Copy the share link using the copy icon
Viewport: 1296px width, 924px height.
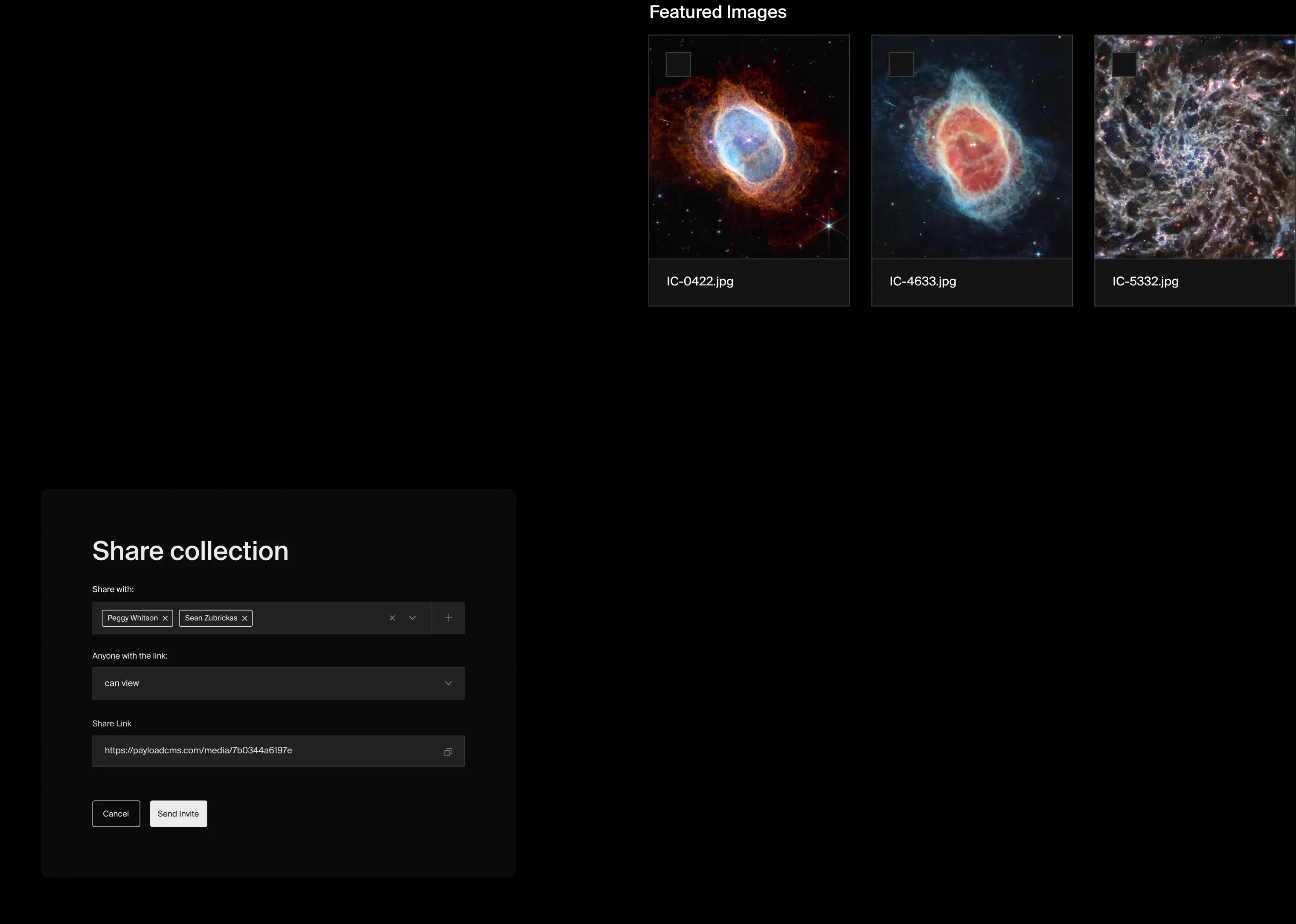point(448,751)
